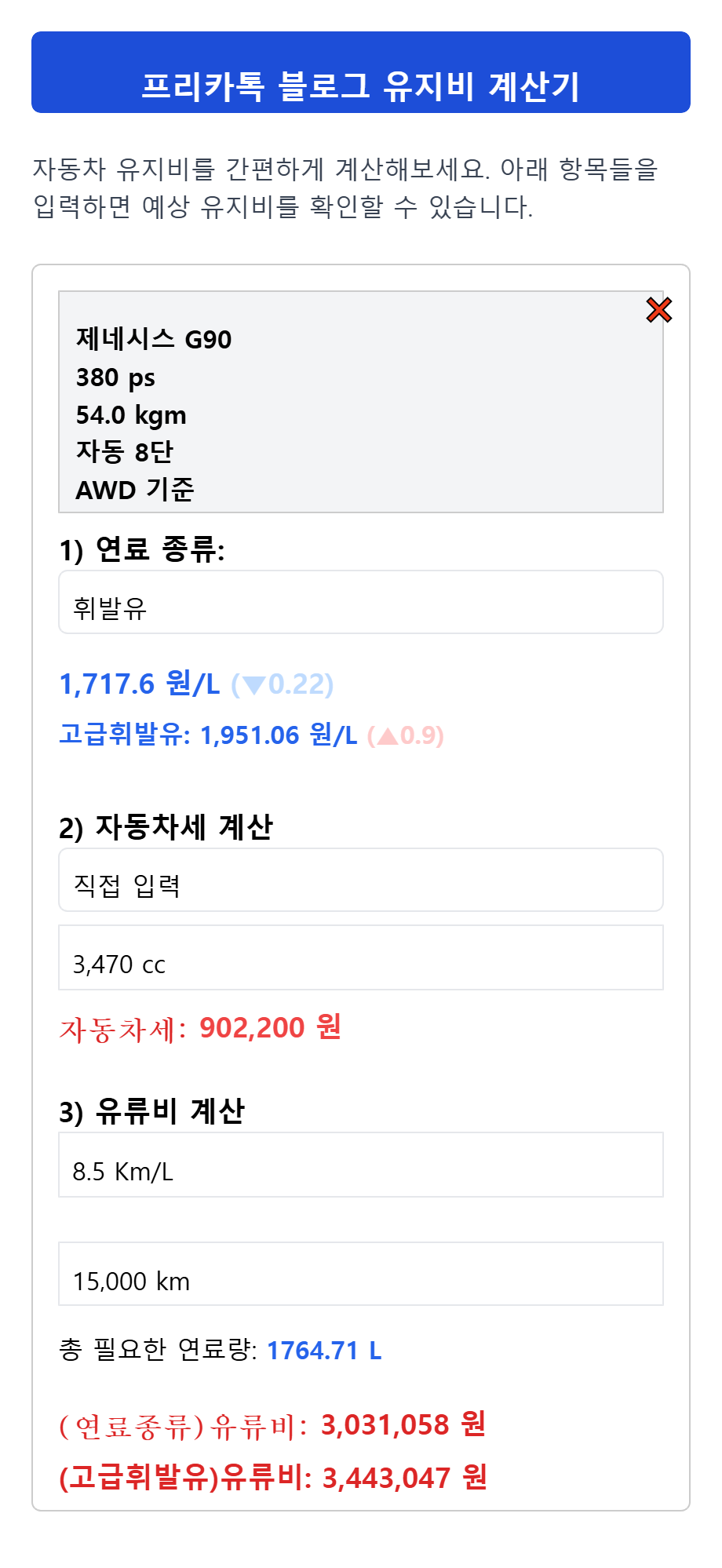Click the blue down-triangle price change icon
Screen dimensions: 722x1568
coord(253,685)
